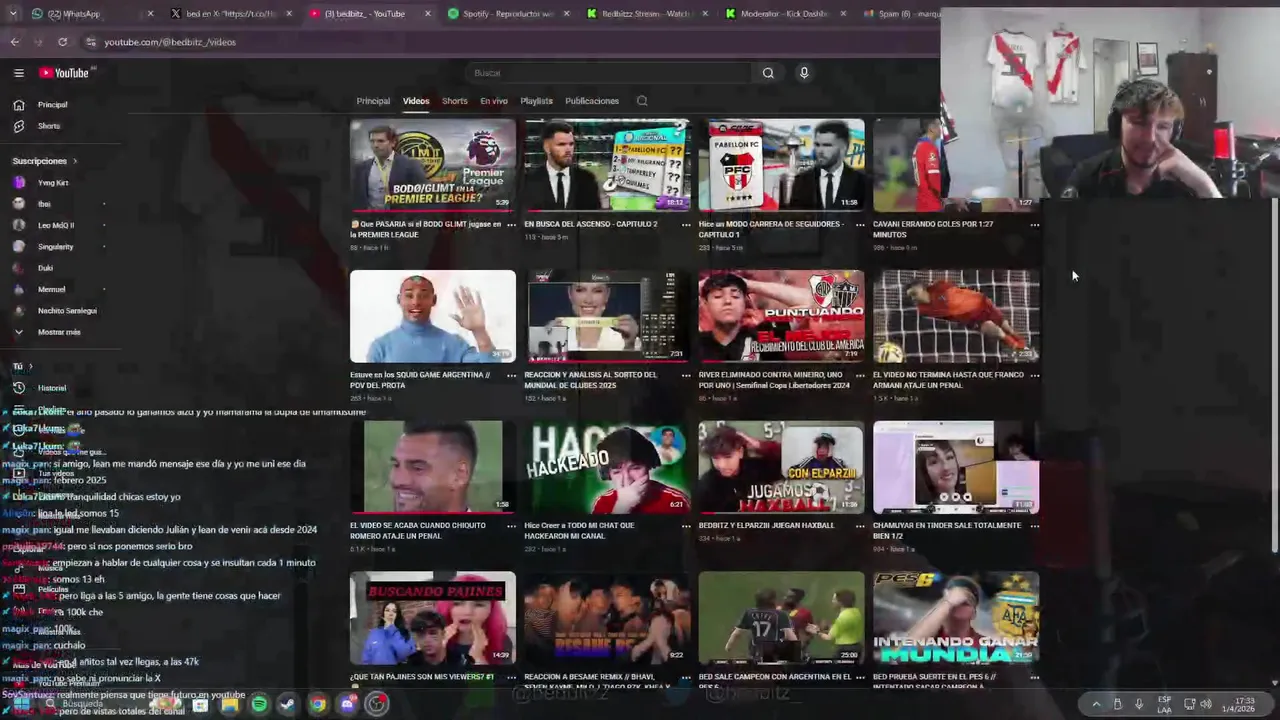This screenshot has width=1280, height=720.
Task: Play the HACKEADO thumbnail video
Action: (607, 467)
